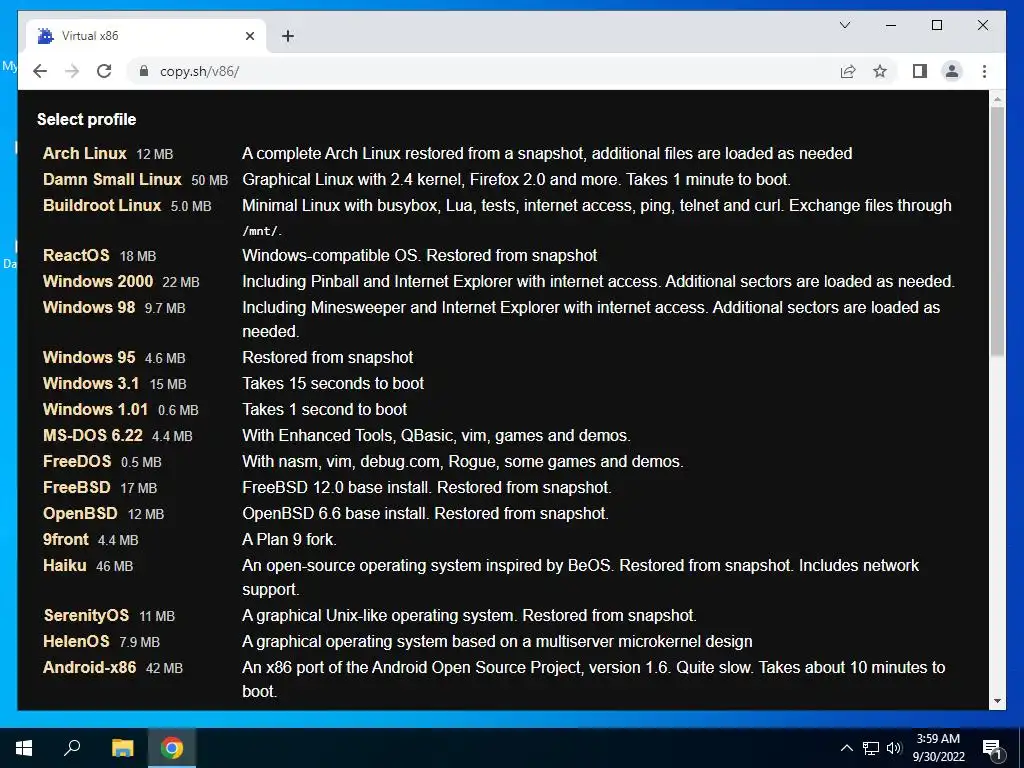Click the scrollbar up arrow
Image resolution: width=1024 pixels, height=768 pixels.
pyautogui.click(x=997, y=99)
